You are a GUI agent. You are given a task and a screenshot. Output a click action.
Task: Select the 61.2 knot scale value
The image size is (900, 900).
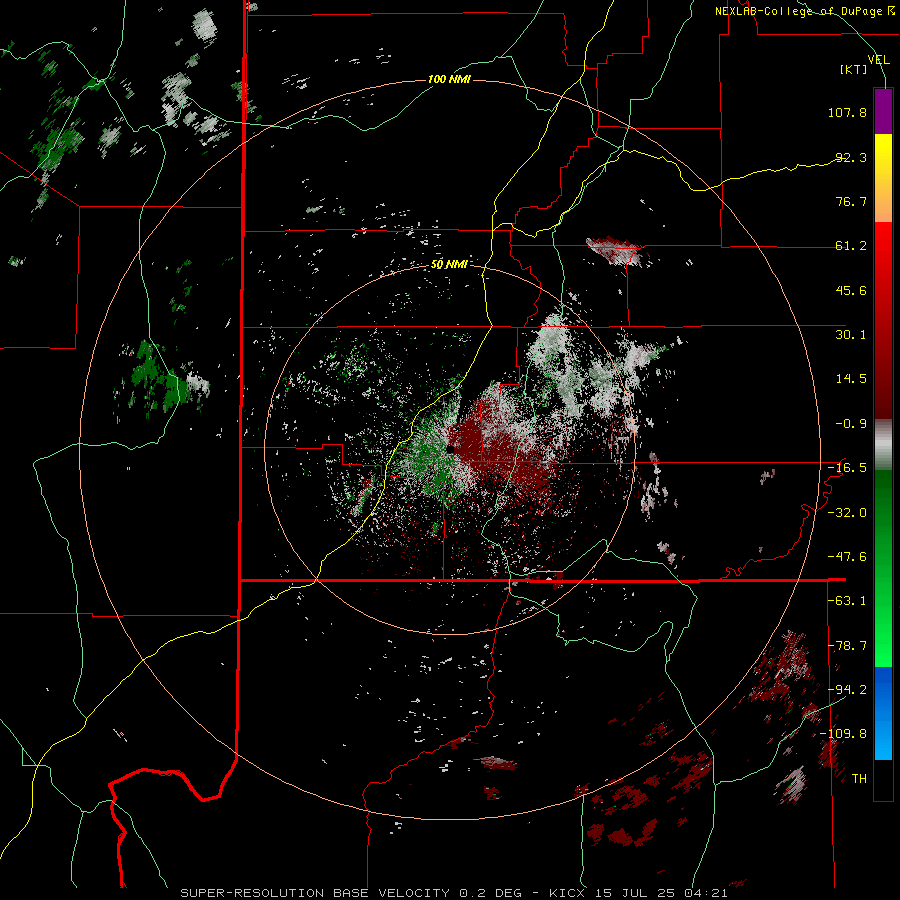(851, 246)
